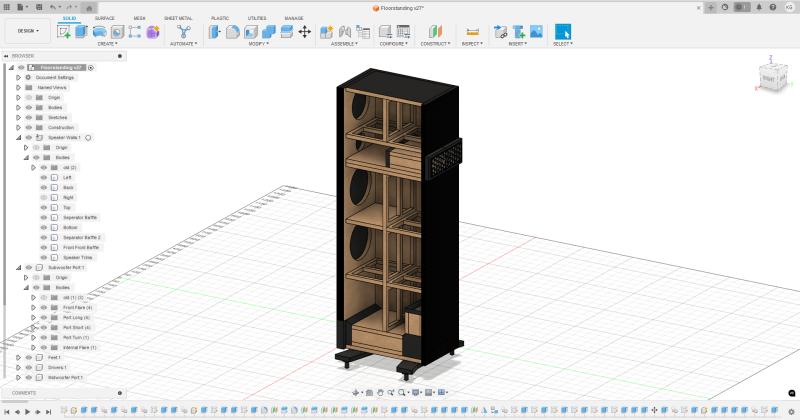
Task: Open the Design workspace dropdown
Action: pos(27,31)
